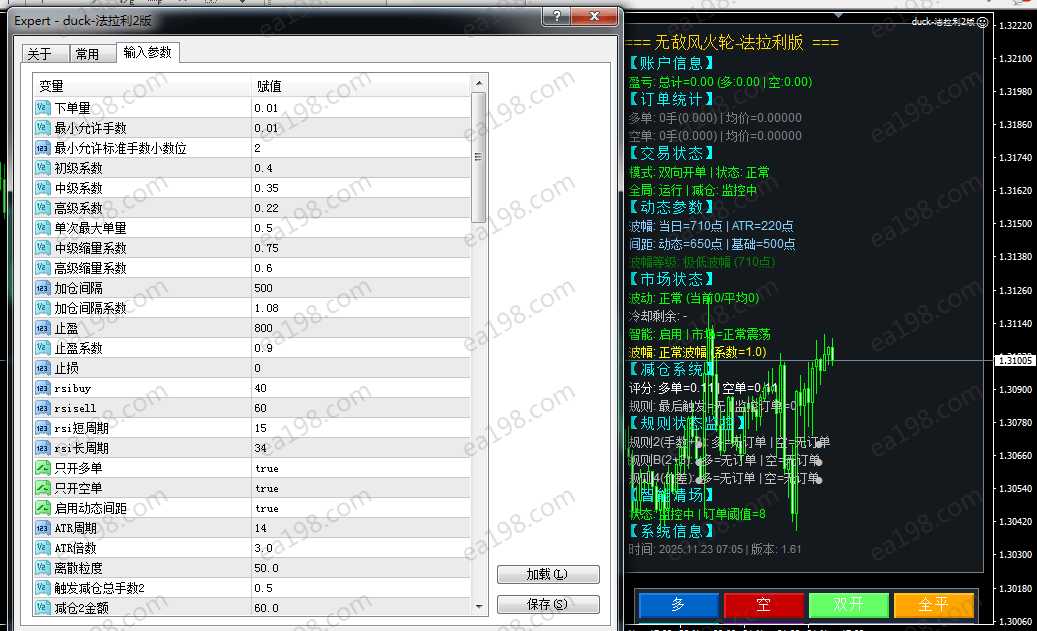
Task: Switch to the 关于 tab
Action: coord(40,54)
